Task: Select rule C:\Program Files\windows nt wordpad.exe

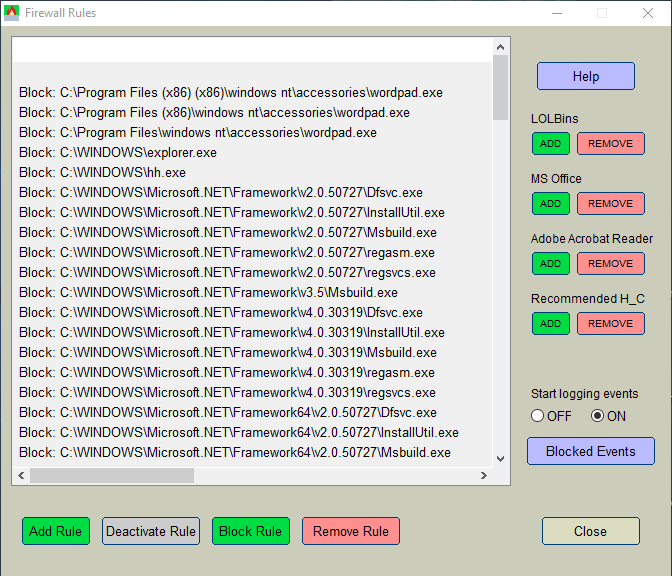Action: click(x=198, y=132)
